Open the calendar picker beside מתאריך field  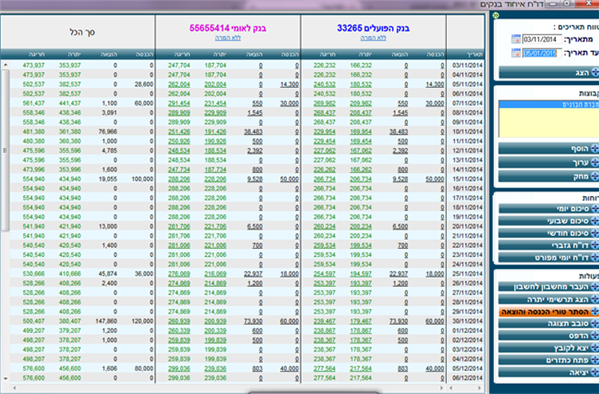516,39
